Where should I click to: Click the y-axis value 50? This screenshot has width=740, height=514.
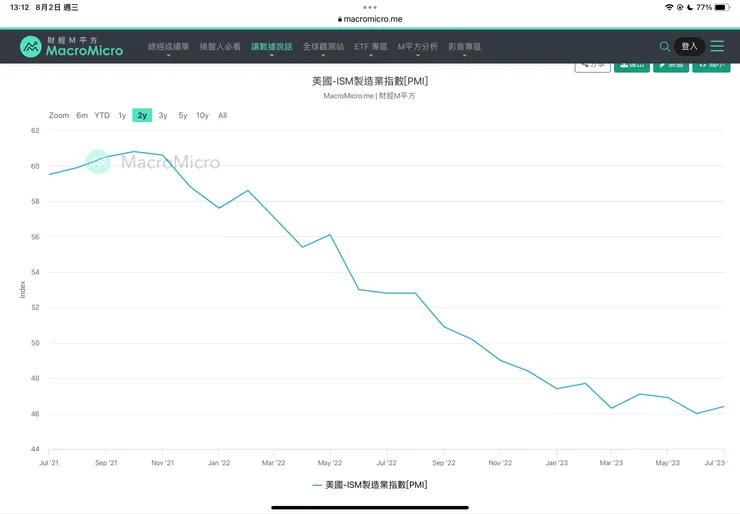click(35, 343)
